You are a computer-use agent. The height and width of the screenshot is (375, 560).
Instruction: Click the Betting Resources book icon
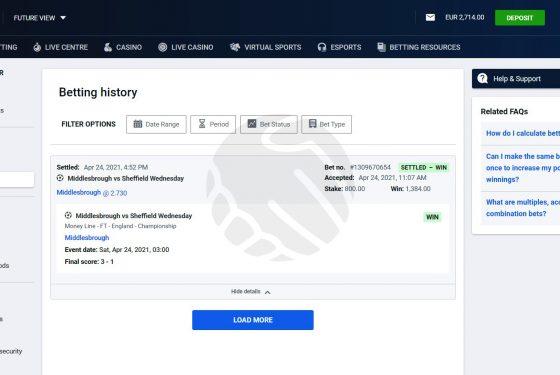point(381,47)
